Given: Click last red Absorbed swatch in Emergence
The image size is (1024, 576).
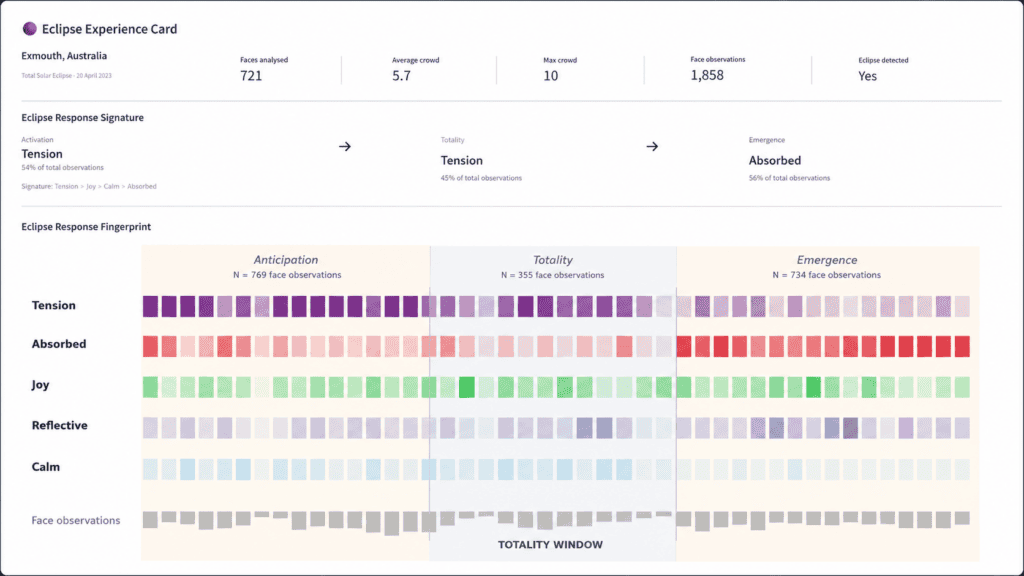Looking at the screenshot, I should click(962, 346).
